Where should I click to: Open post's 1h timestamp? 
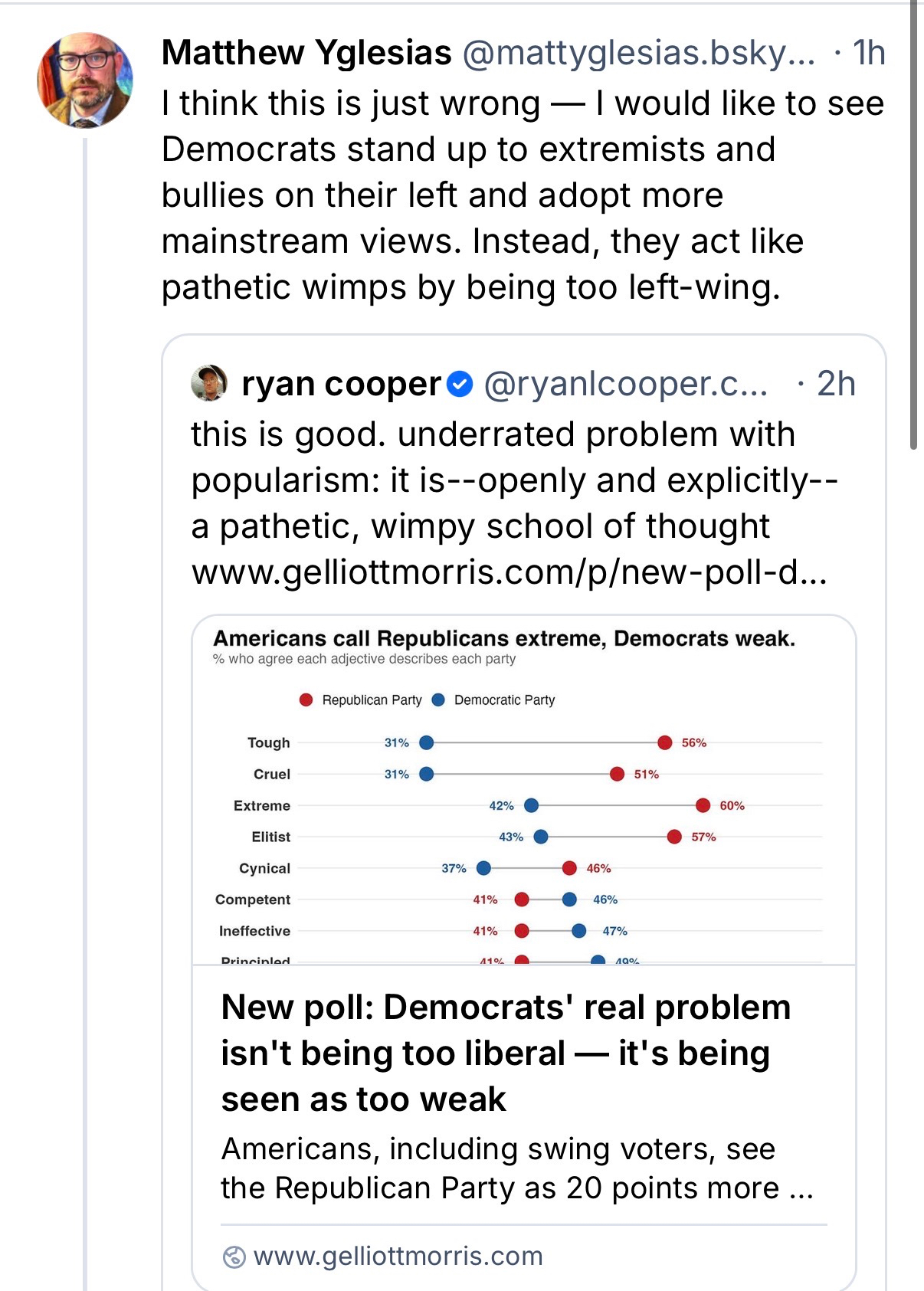coord(869,53)
